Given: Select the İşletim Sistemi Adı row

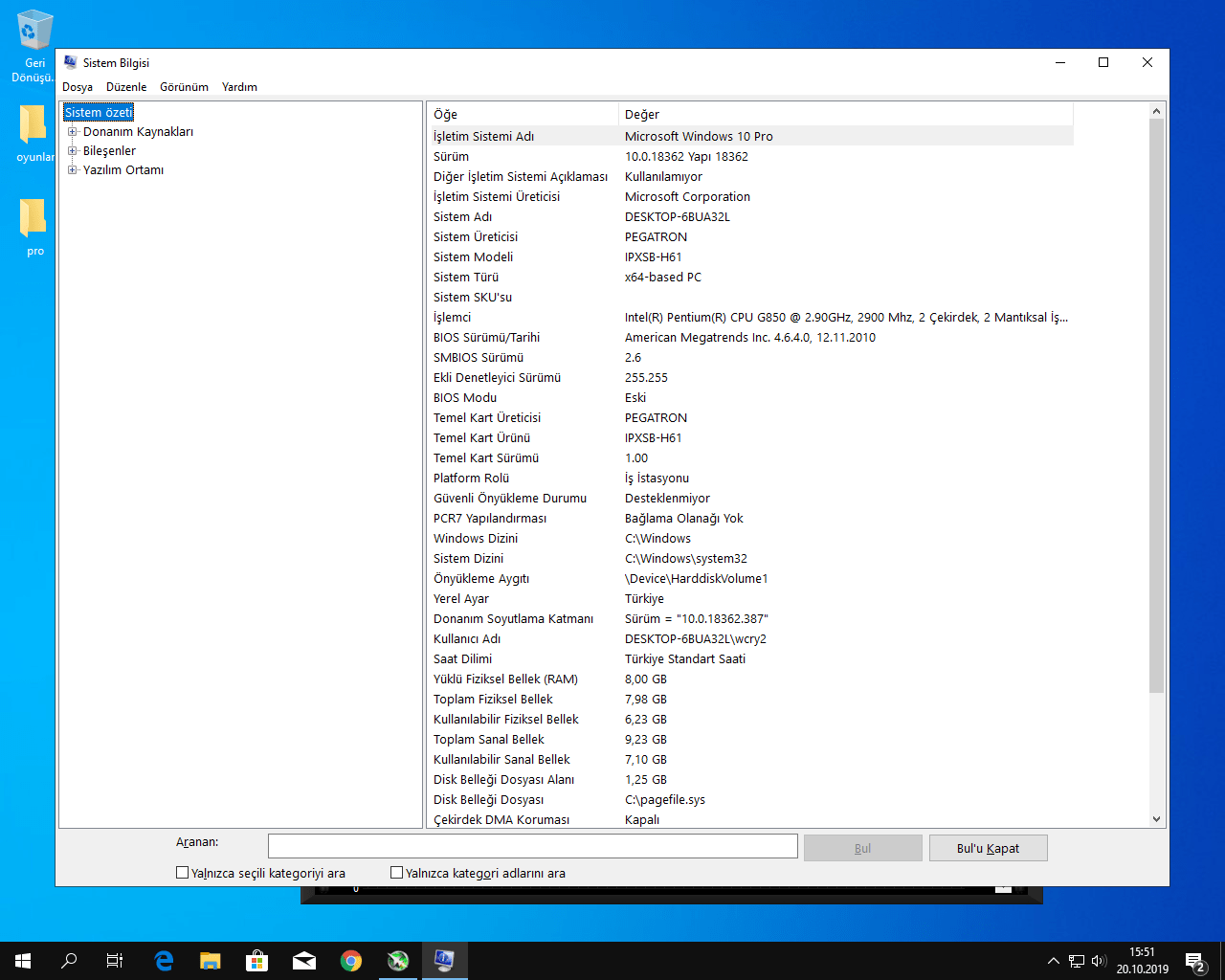Looking at the screenshot, I should coord(750,136).
